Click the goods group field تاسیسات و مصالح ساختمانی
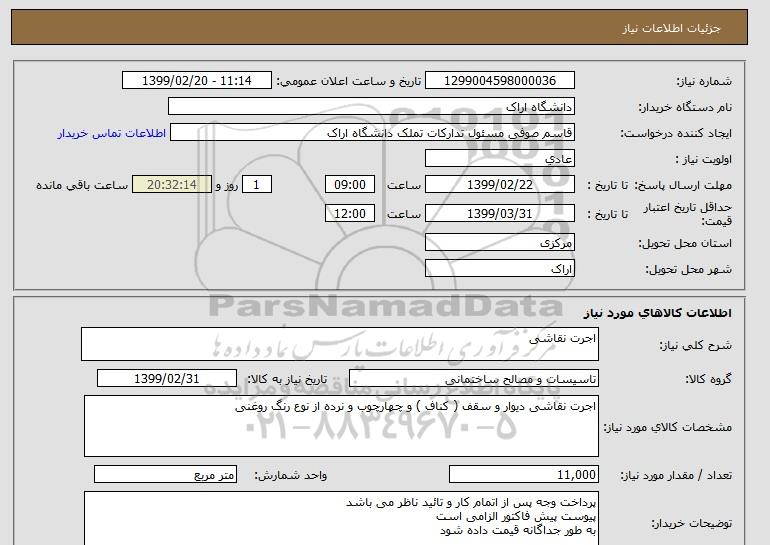The width and height of the screenshot is (770, 545). click(x=473, y=379)
